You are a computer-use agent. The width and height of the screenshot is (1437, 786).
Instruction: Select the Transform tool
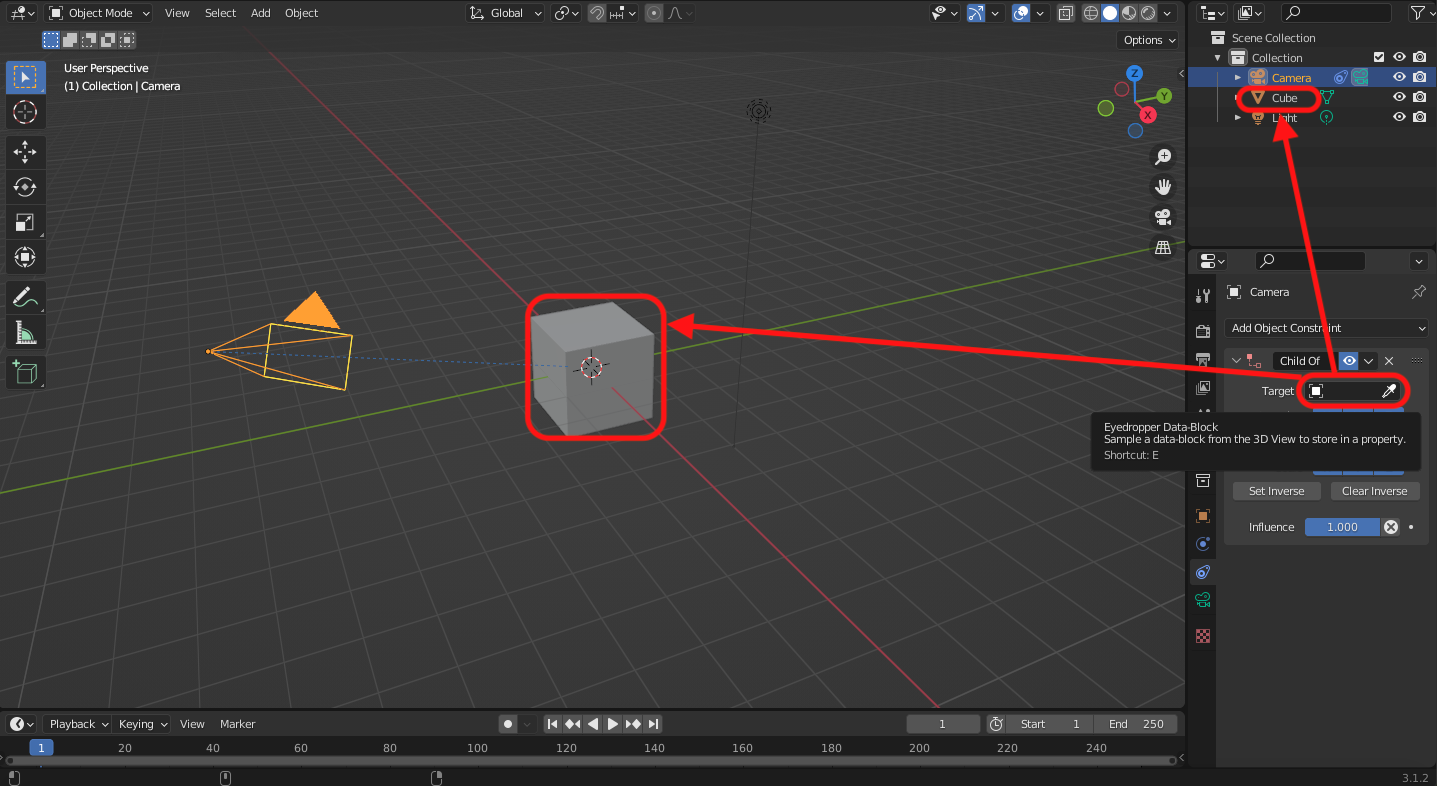tap(25, 257)
